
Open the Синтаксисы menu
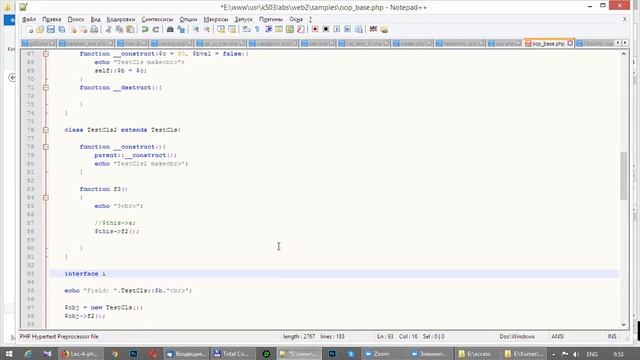click(157, 19)
